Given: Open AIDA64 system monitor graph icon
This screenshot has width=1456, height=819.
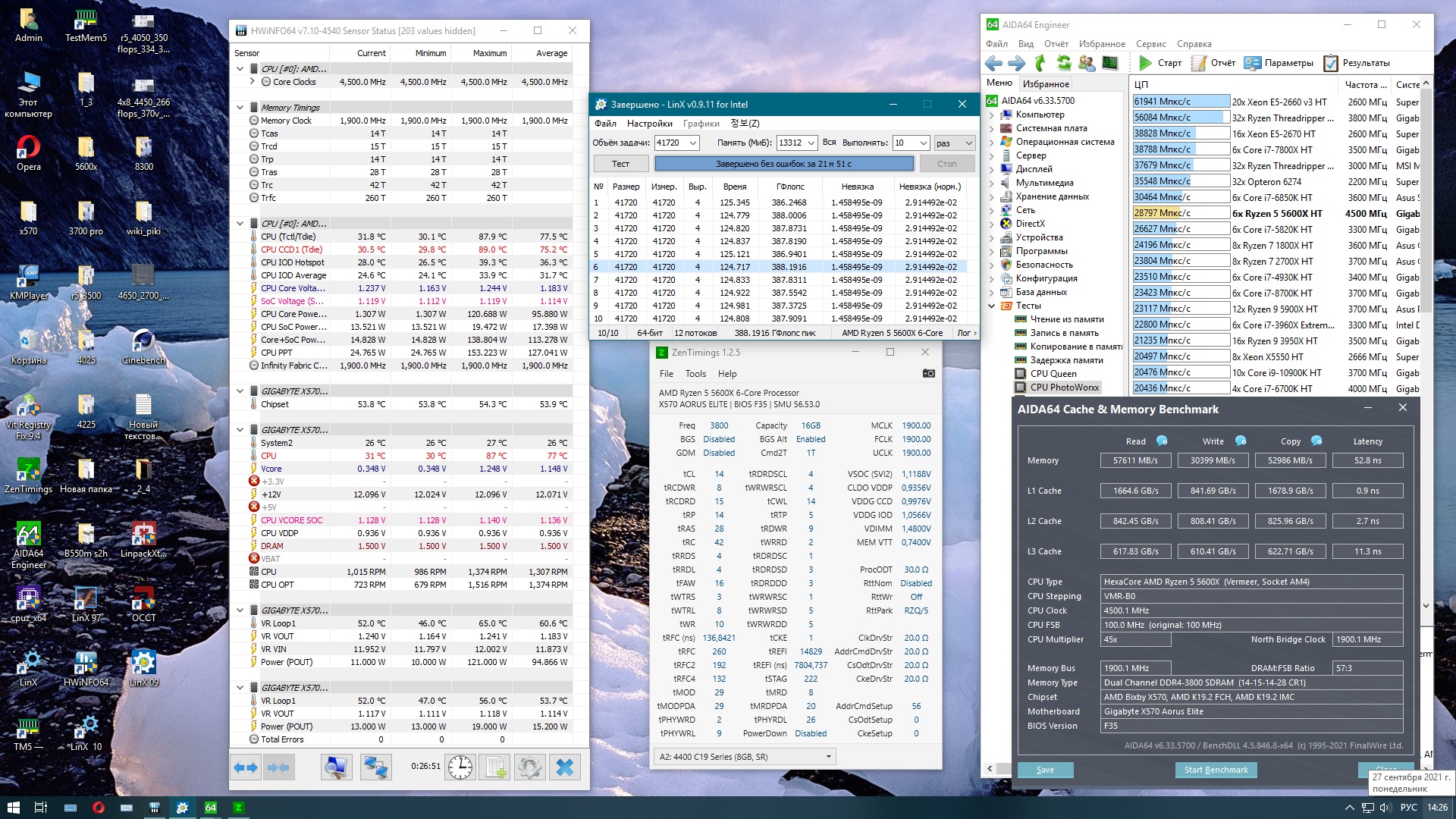Looking at the screenshot, I should 1110,63.
